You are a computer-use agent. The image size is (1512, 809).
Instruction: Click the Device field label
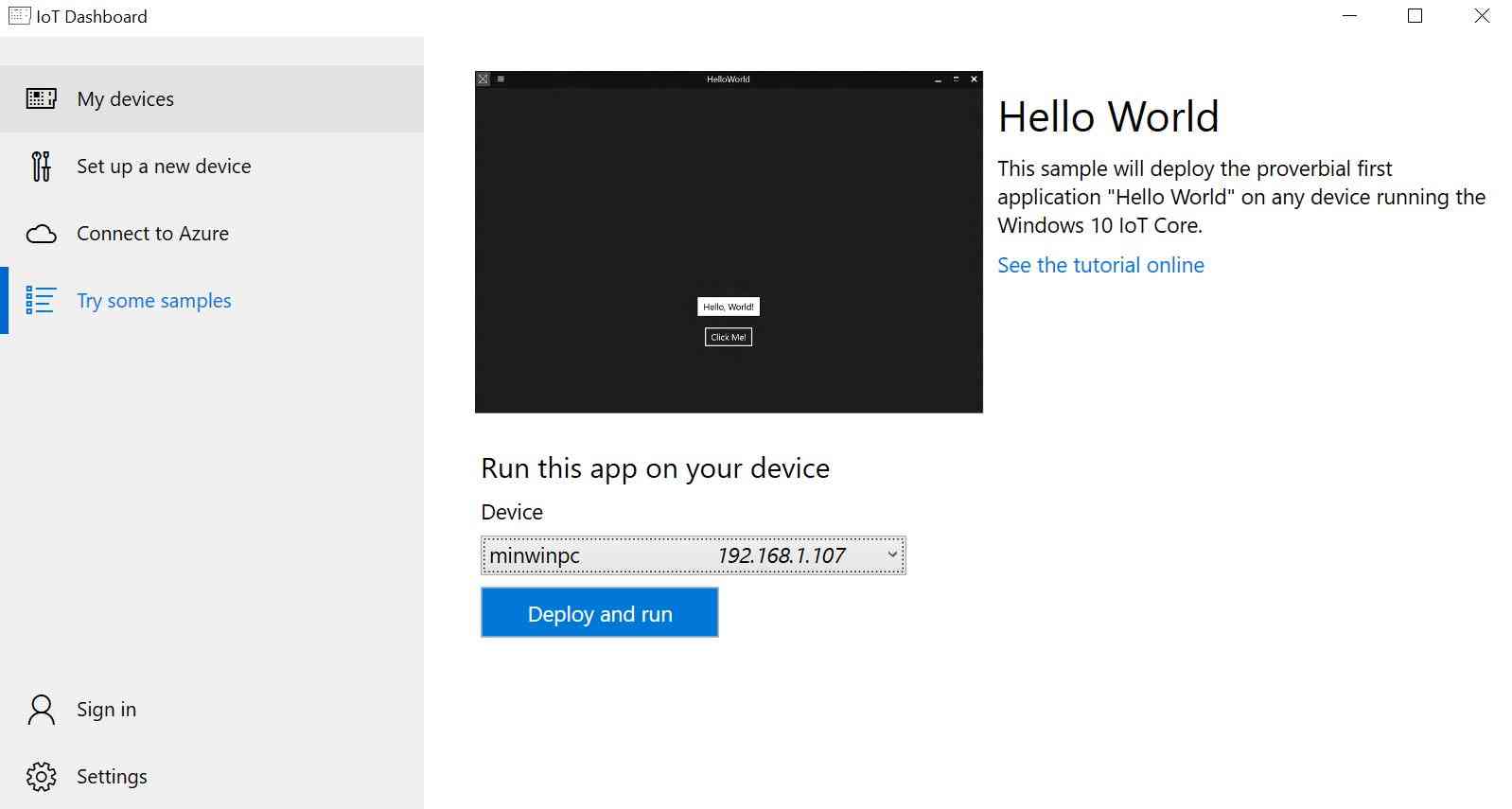pos(512,512)
